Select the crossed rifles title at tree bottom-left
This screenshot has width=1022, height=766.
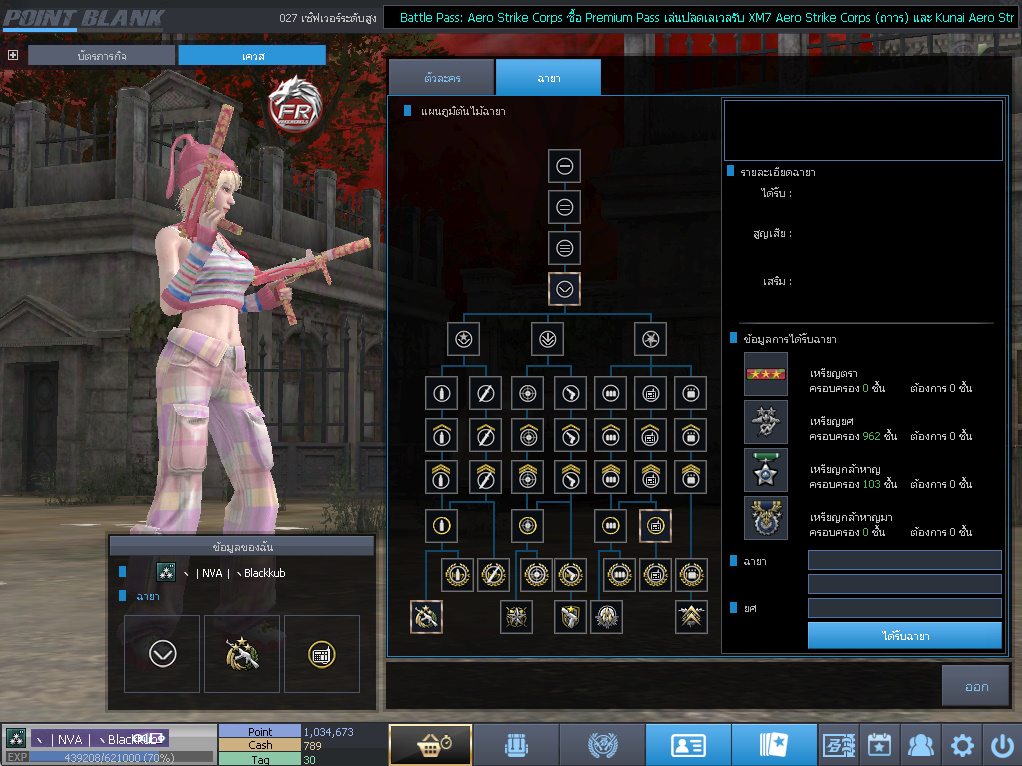pos(427,617)
